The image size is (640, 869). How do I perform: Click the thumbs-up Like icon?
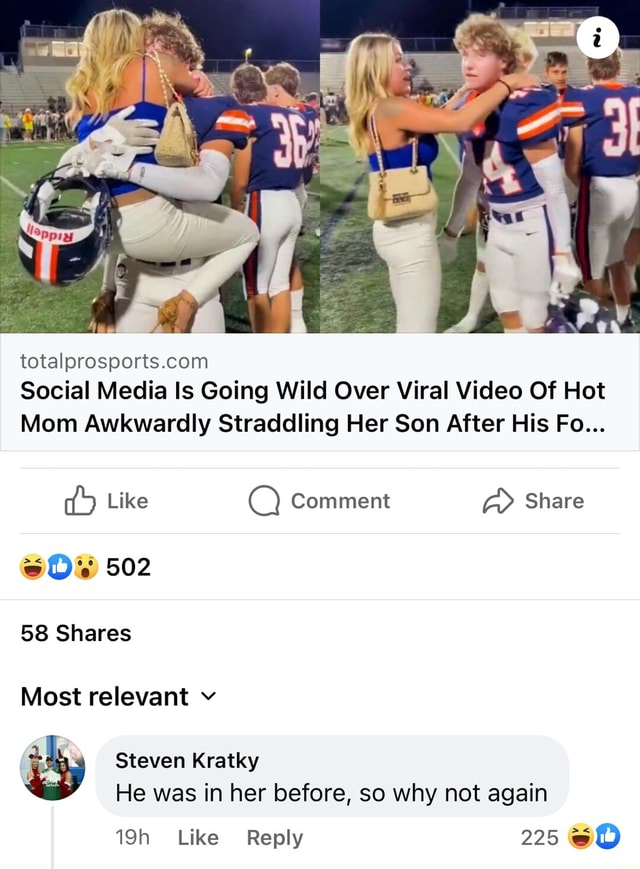click(x=79, y=501)
